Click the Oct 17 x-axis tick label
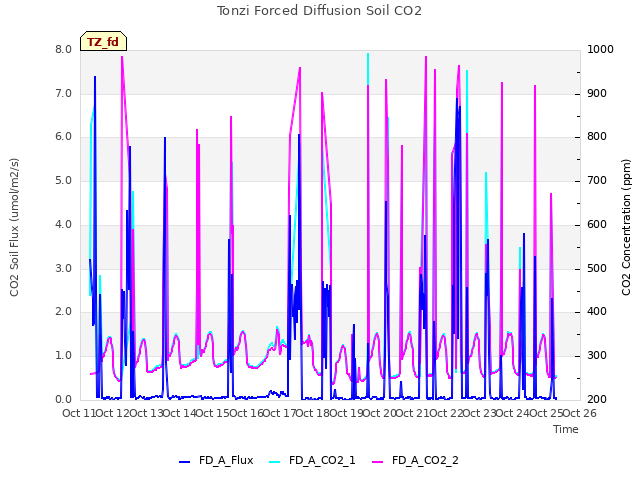The width and height of the screenshot is (640, 480). (x=279, y=413)
